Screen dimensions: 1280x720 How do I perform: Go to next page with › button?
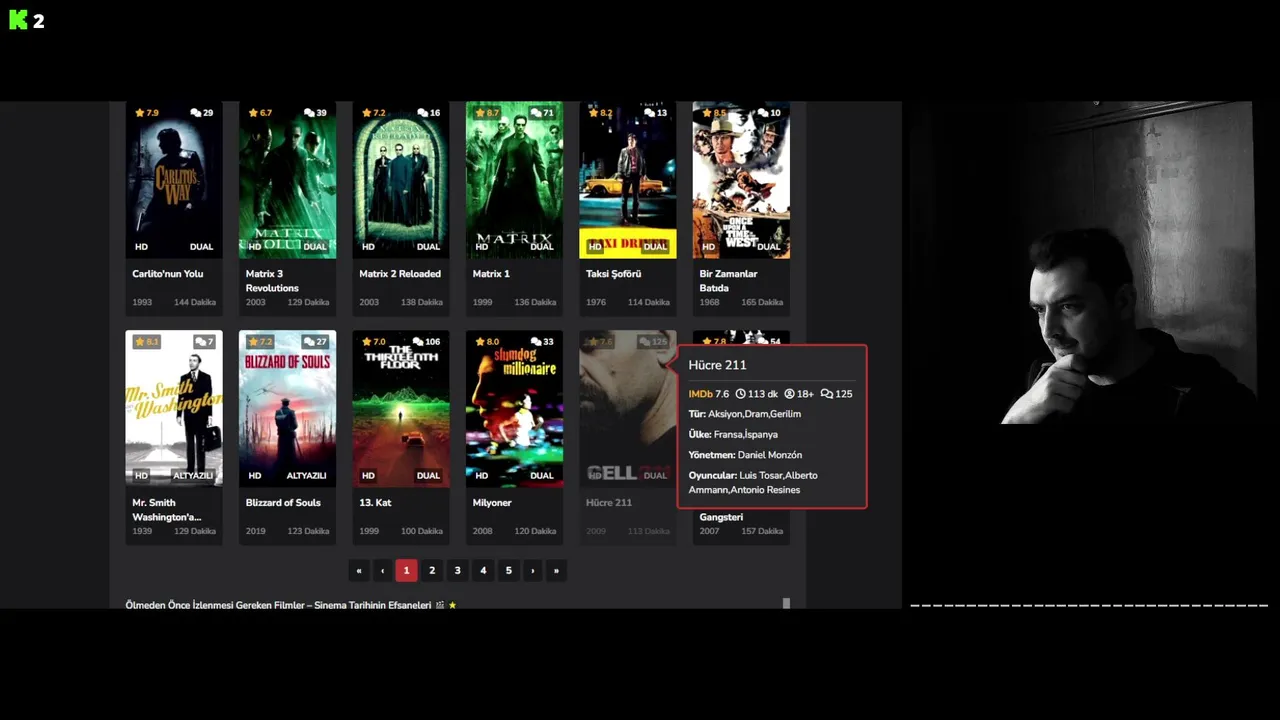click(x=532, y=570)
